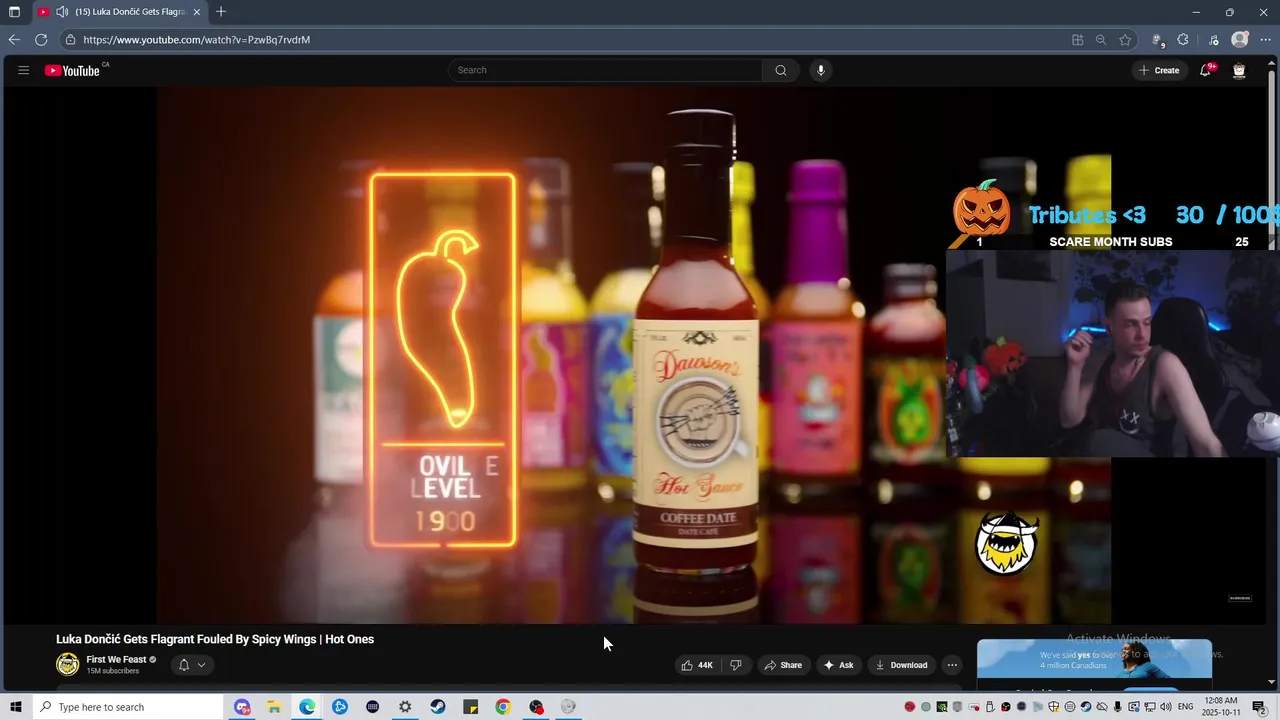Screen dimensions: 1280x720
Task: Open the YouTube account avatar menu
Action: tap(1239, 70)
